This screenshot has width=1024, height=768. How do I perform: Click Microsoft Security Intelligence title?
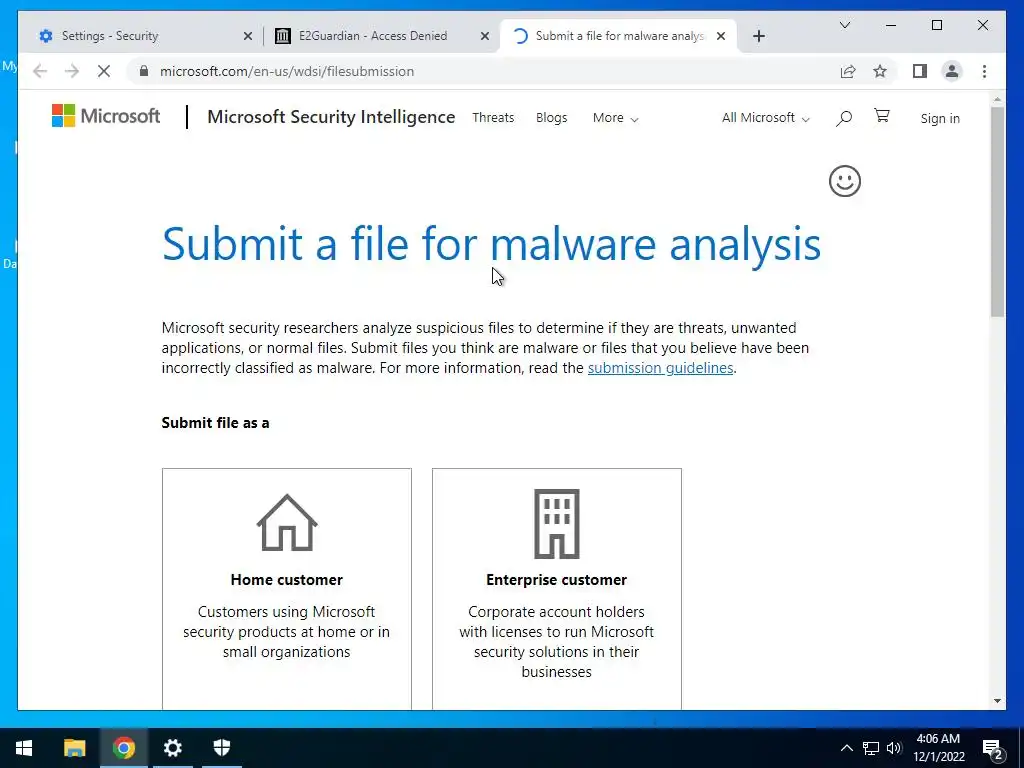[331, 117]
